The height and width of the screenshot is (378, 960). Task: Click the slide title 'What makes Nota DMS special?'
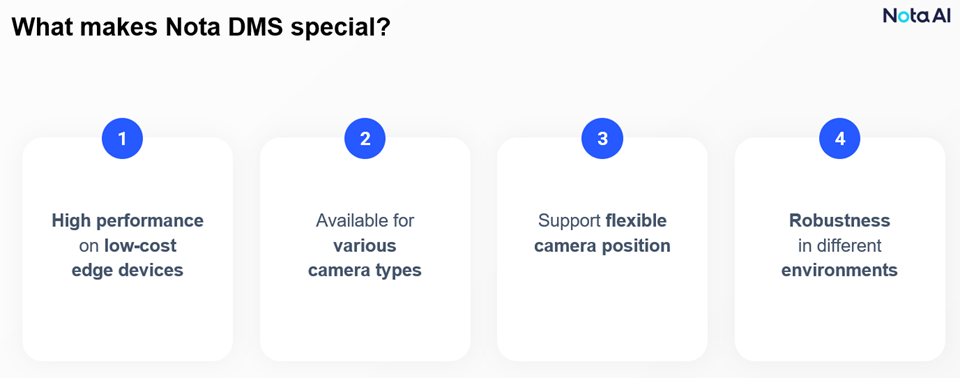pos(201,28)
